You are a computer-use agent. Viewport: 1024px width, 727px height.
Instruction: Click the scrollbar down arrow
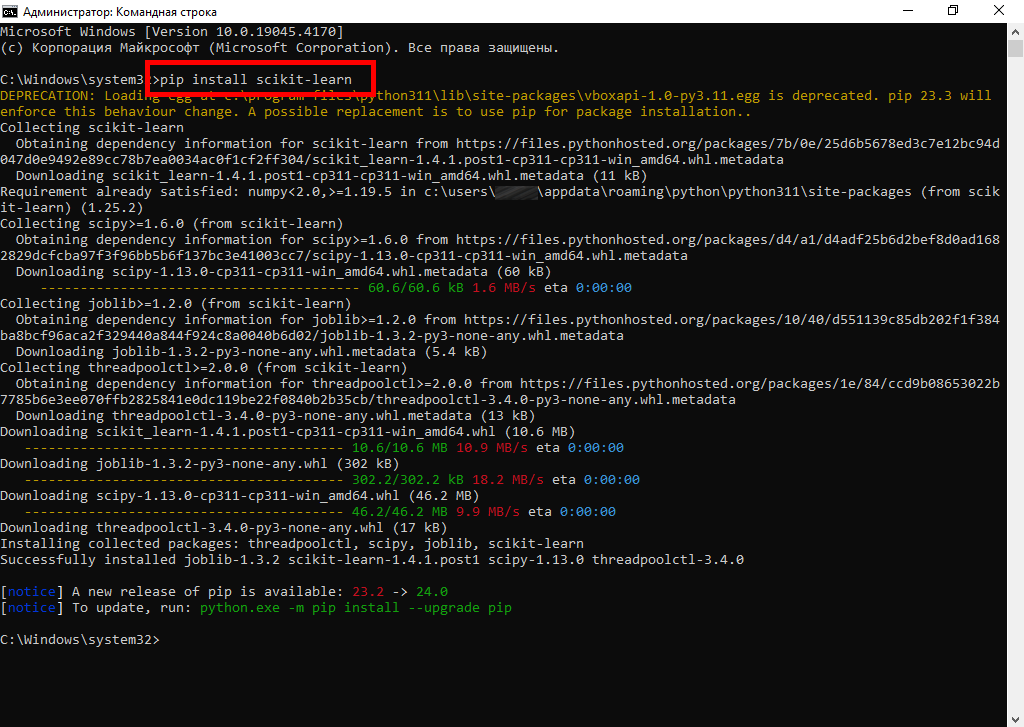[x=1015, y=719]
